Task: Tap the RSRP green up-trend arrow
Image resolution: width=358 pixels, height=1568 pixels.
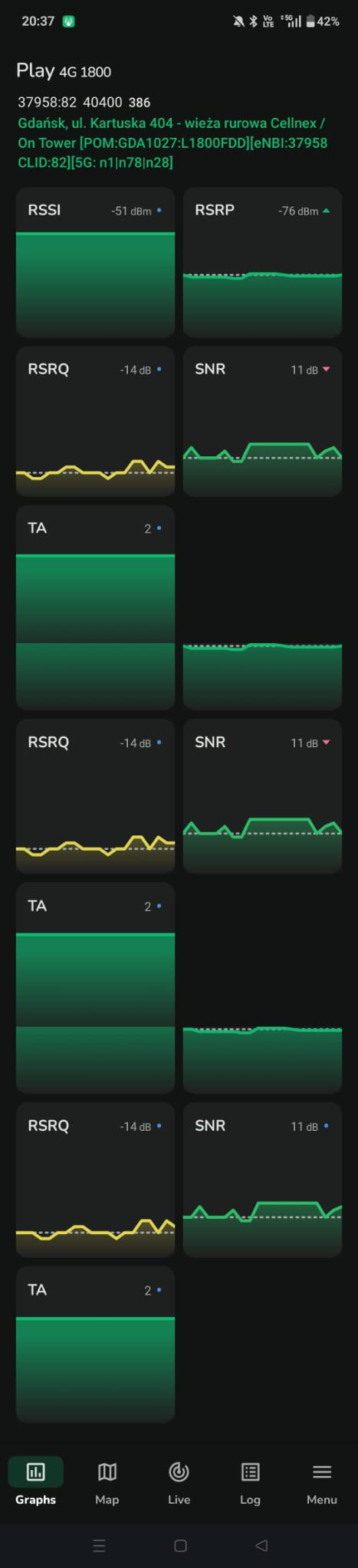Action: tap(326, 211)
